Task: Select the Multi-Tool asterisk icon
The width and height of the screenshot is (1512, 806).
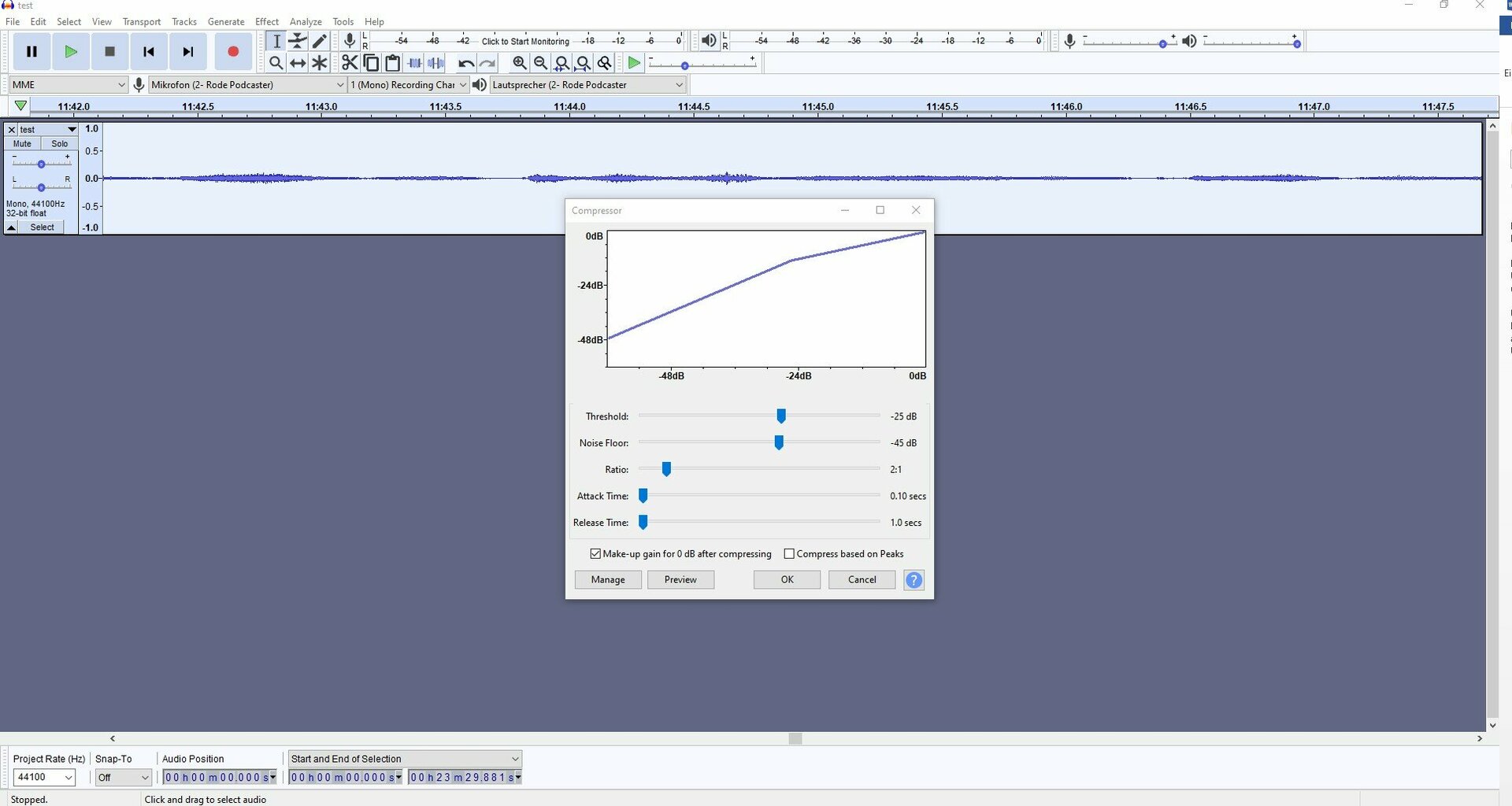Action: coord(319,63)
